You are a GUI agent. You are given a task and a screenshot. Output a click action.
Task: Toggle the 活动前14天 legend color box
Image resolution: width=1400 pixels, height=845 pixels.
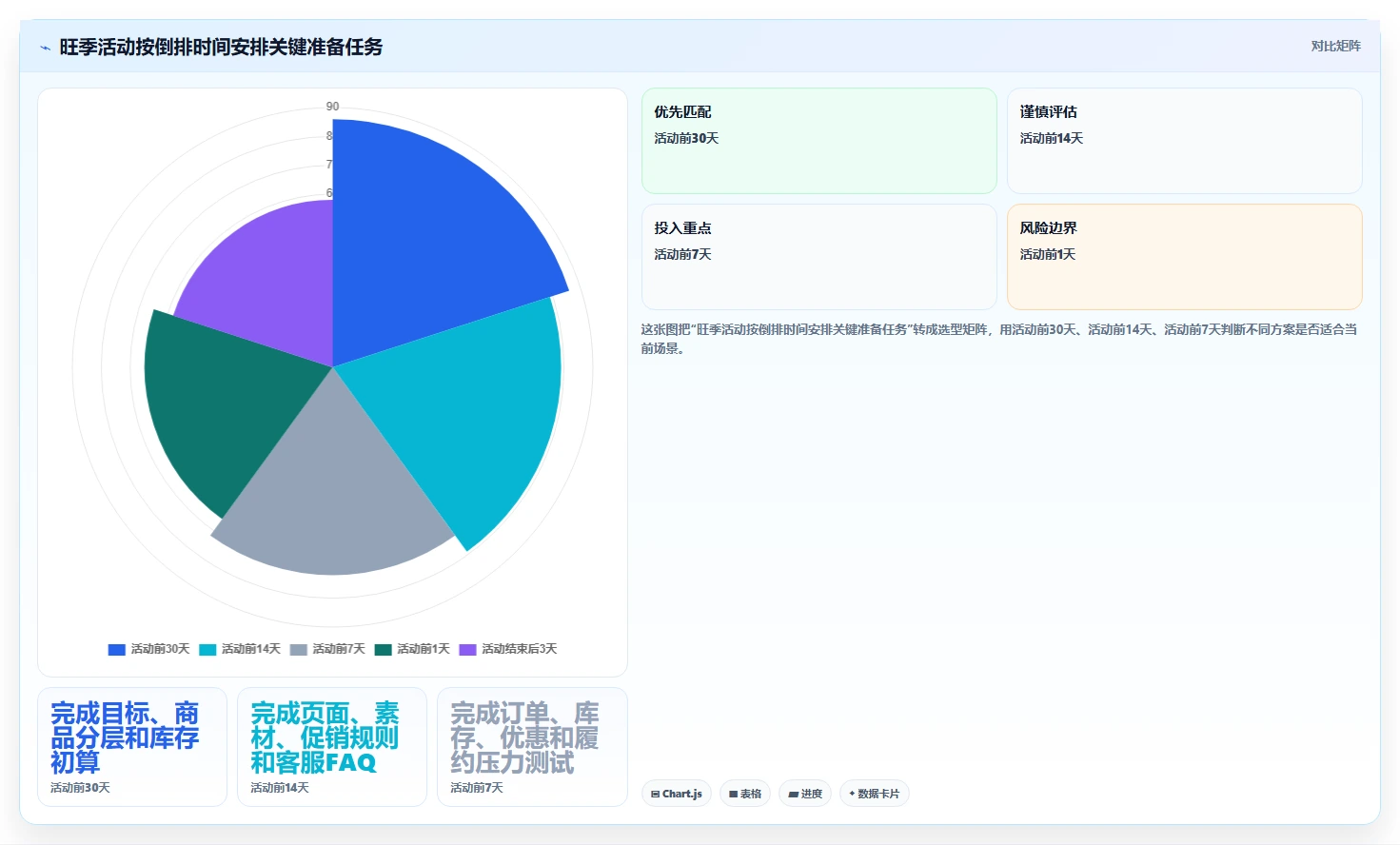pos(207,650)
